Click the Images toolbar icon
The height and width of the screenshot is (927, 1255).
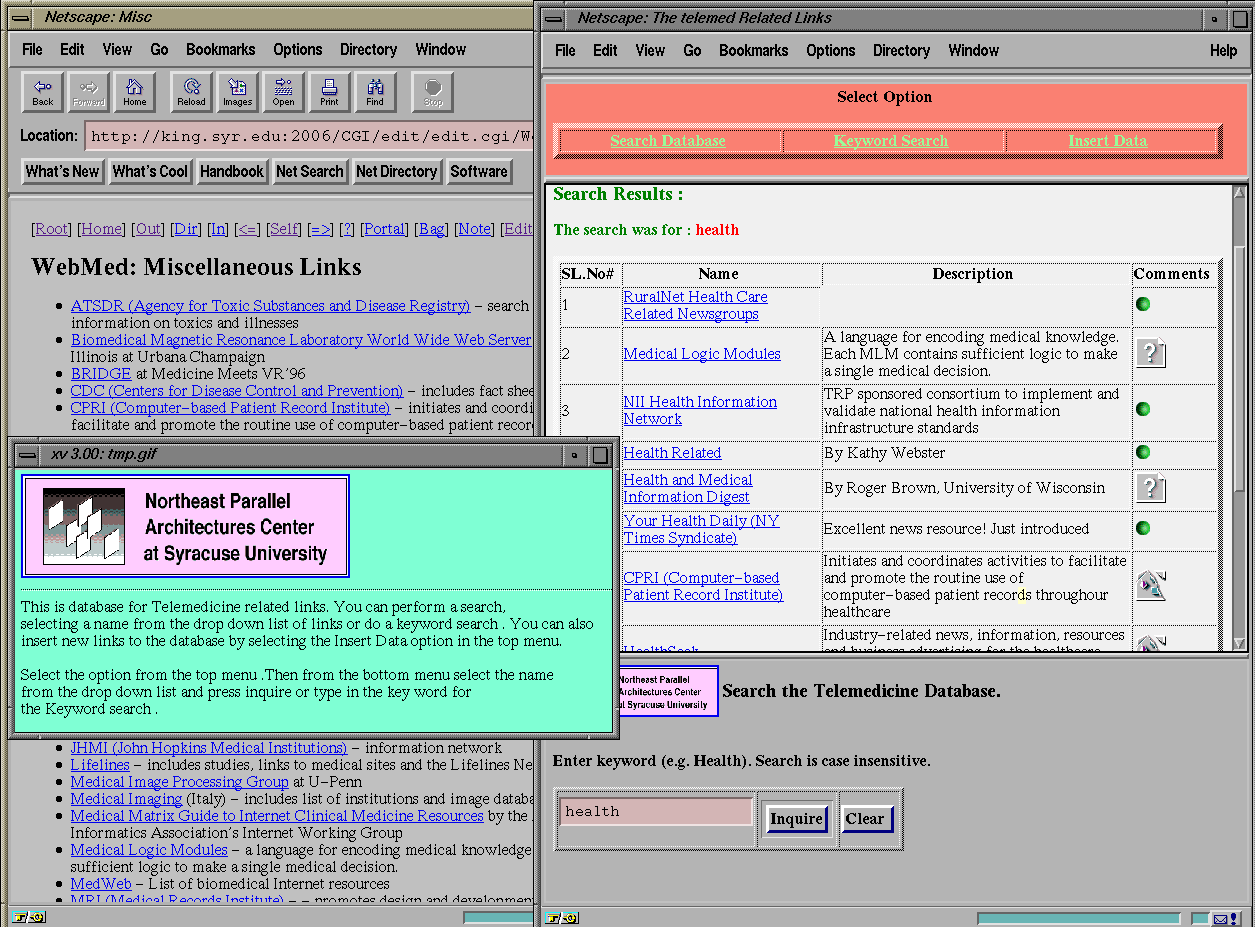[237, 92]
